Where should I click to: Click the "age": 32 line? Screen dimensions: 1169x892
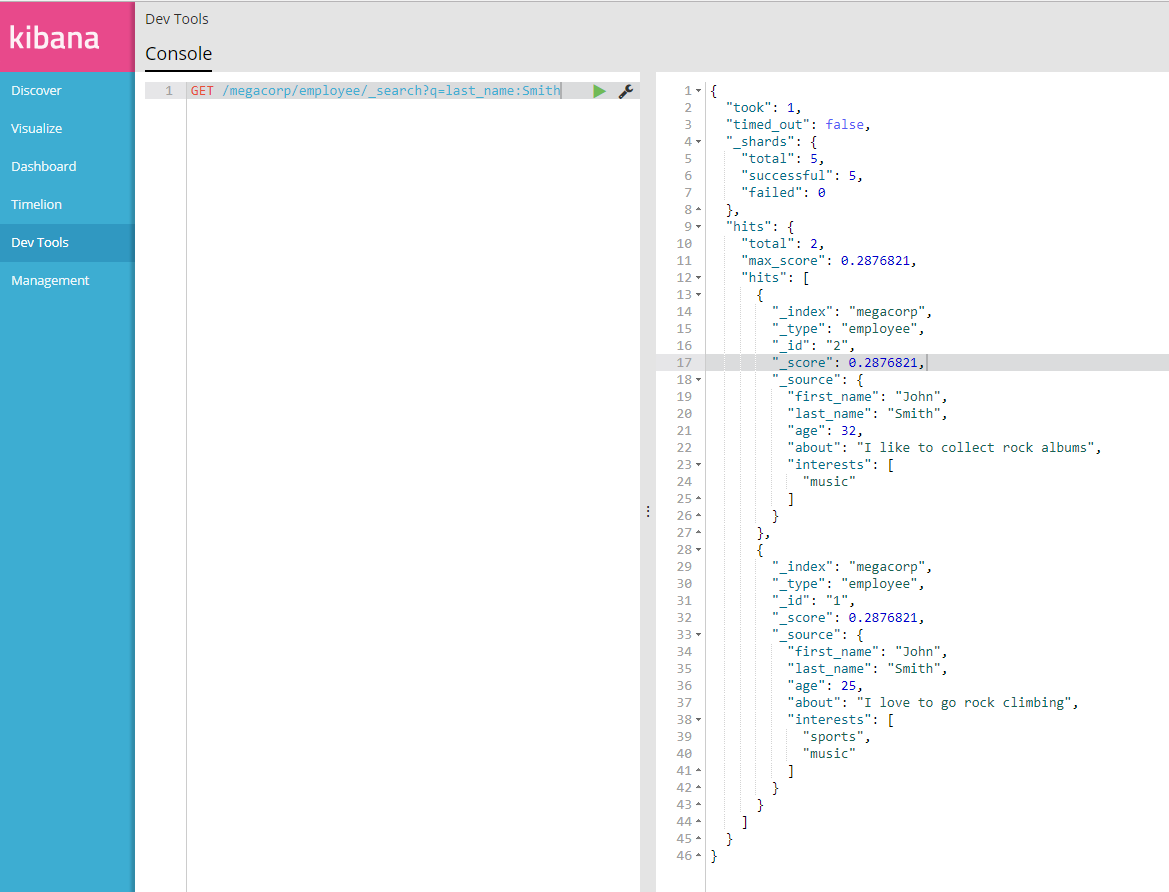(825, 431)
